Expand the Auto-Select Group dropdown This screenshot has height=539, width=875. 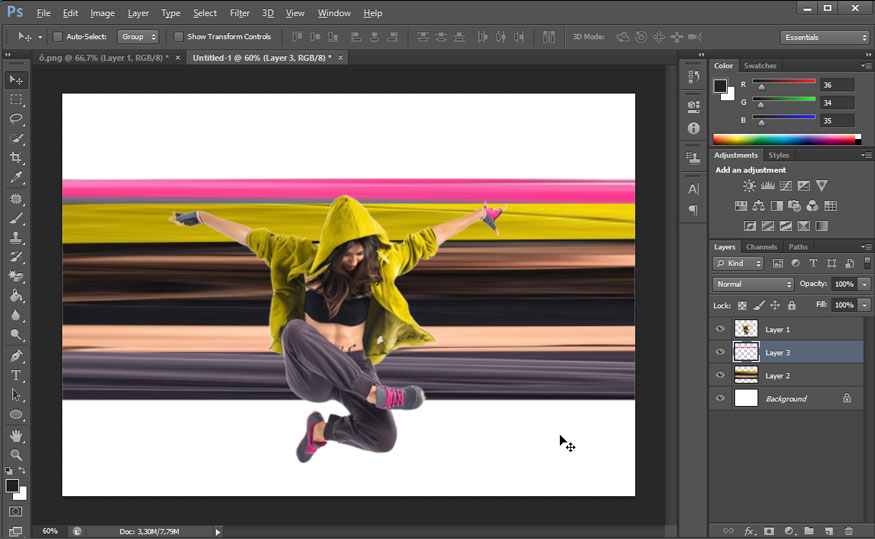138,37
